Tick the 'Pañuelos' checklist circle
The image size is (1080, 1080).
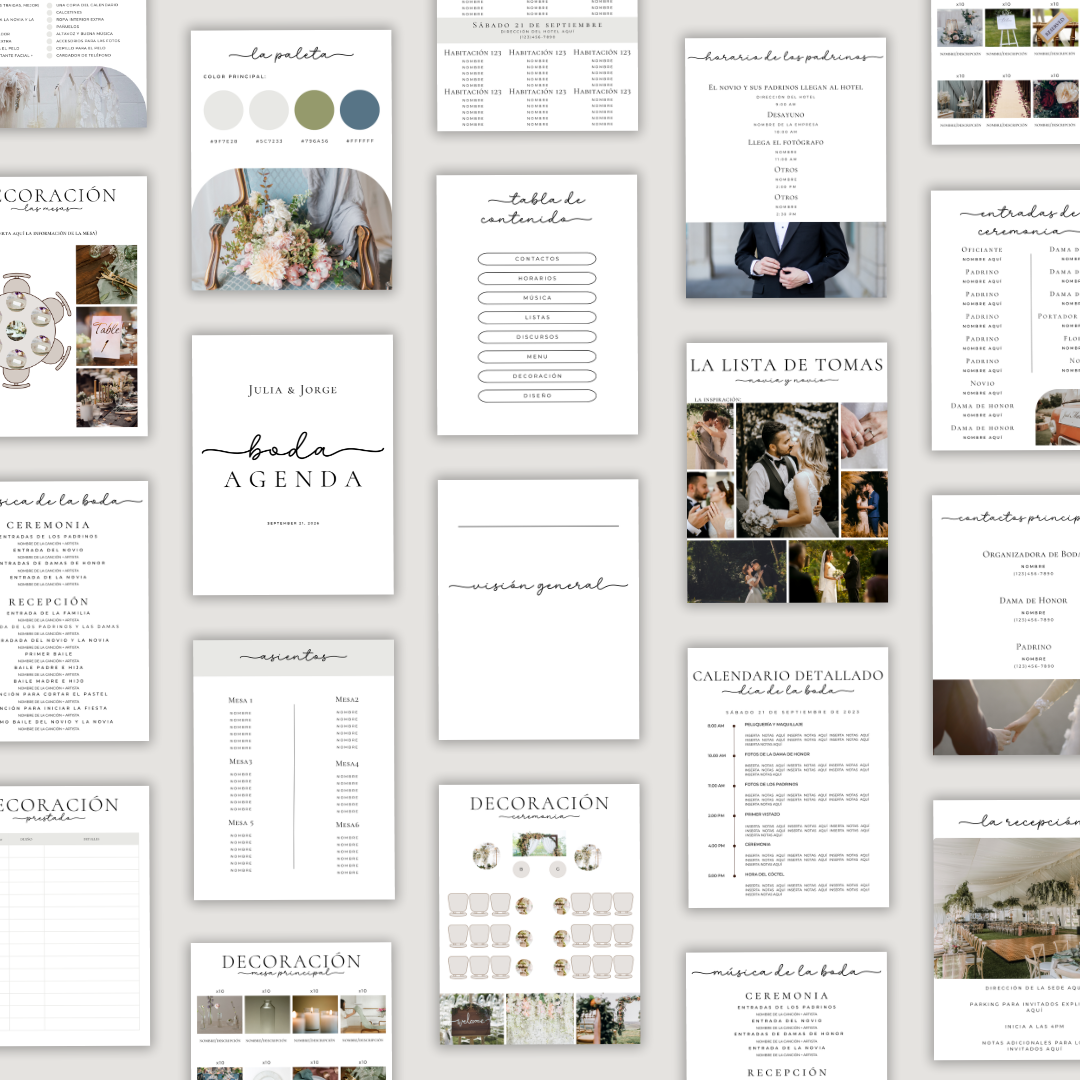(50, 26)
